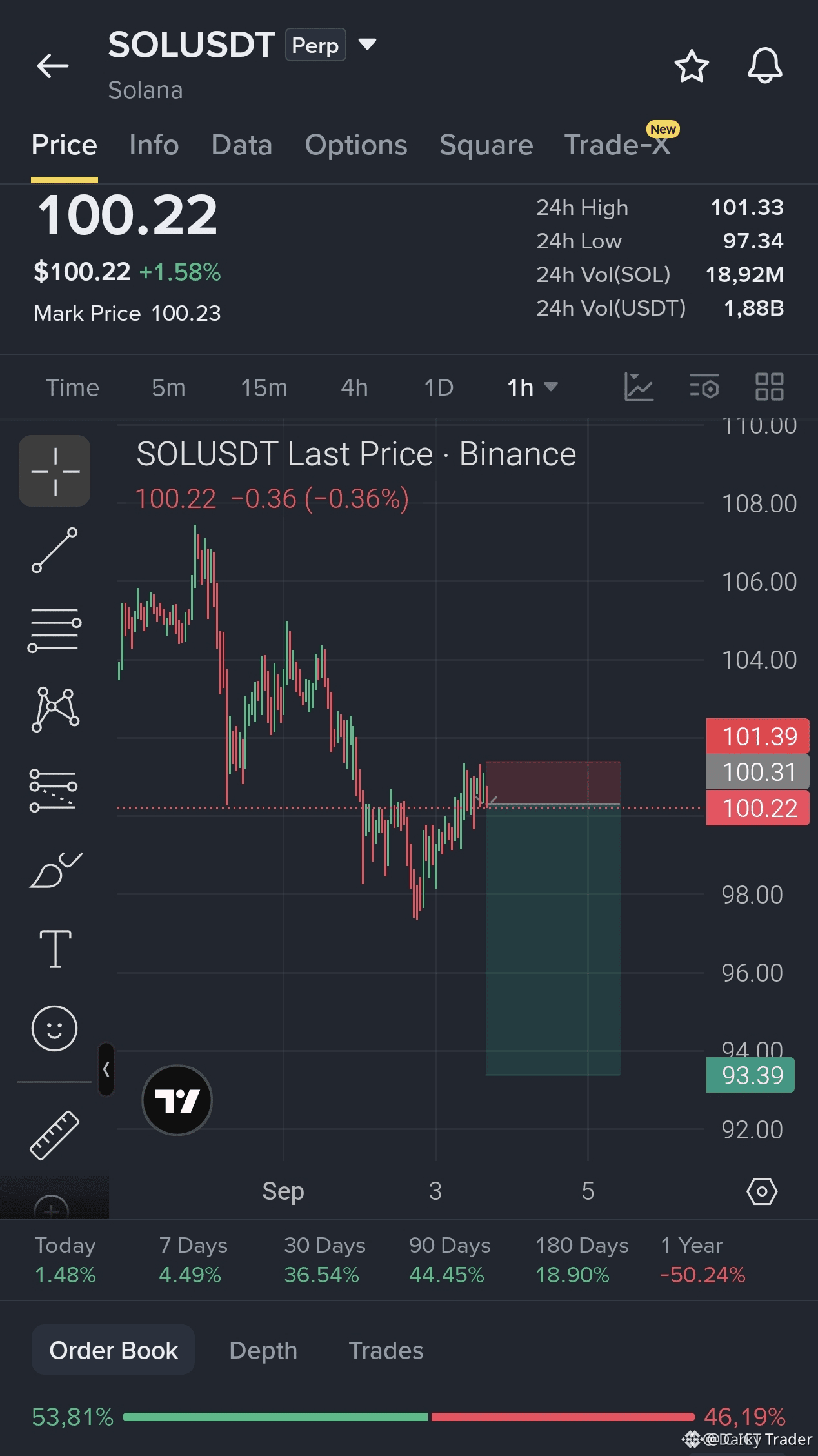Add SOLUSDT to favorites with star
818x1456 pixels.
[x=692, y=66]
